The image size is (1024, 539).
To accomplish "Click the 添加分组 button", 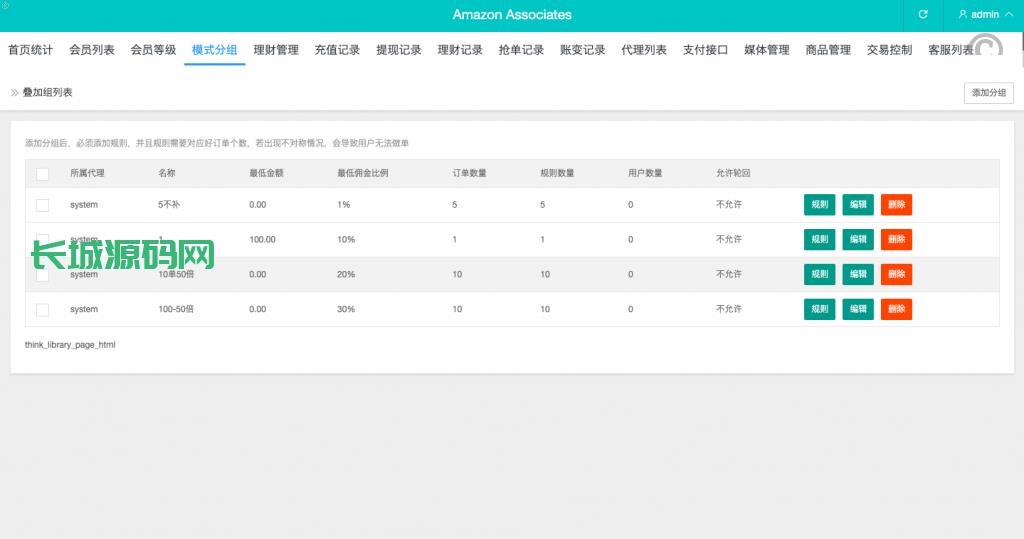I will point(988,93).
